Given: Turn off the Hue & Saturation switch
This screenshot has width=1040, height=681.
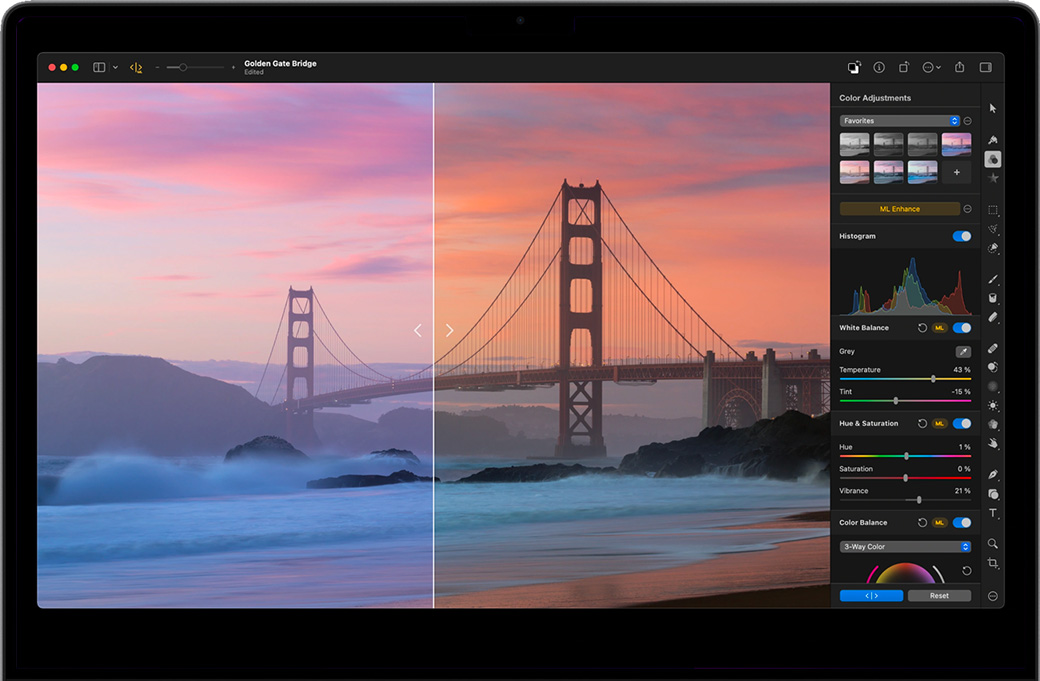Looking at the screenshot, I should [962, 423].
